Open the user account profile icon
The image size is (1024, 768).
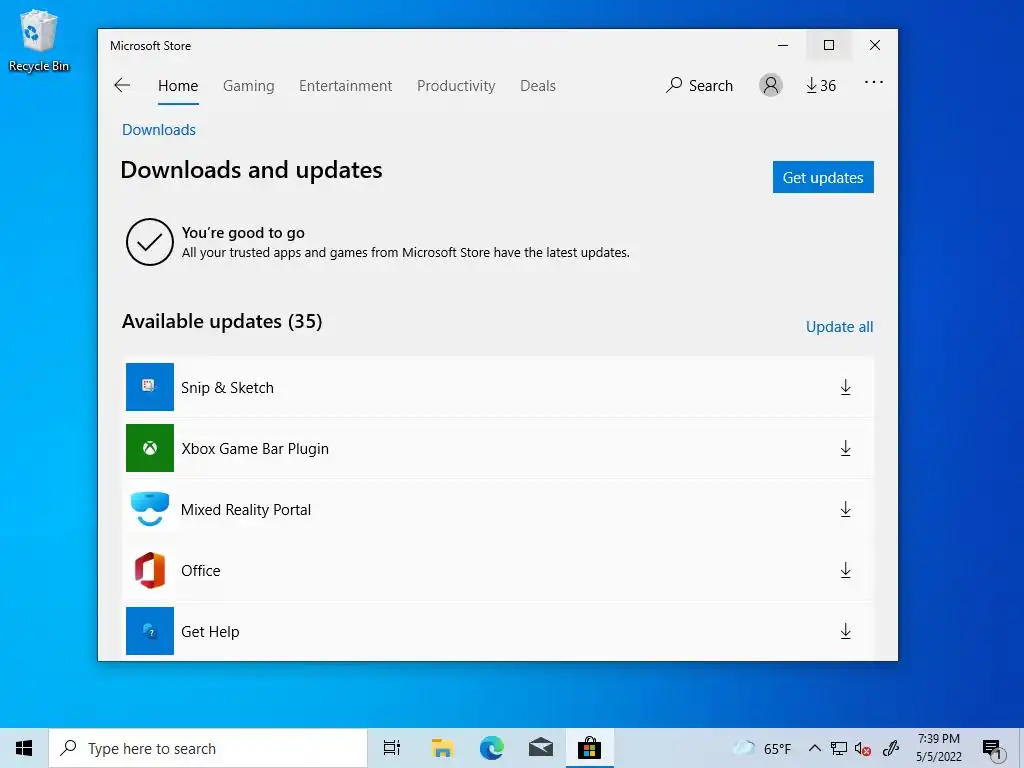point(771,86)
